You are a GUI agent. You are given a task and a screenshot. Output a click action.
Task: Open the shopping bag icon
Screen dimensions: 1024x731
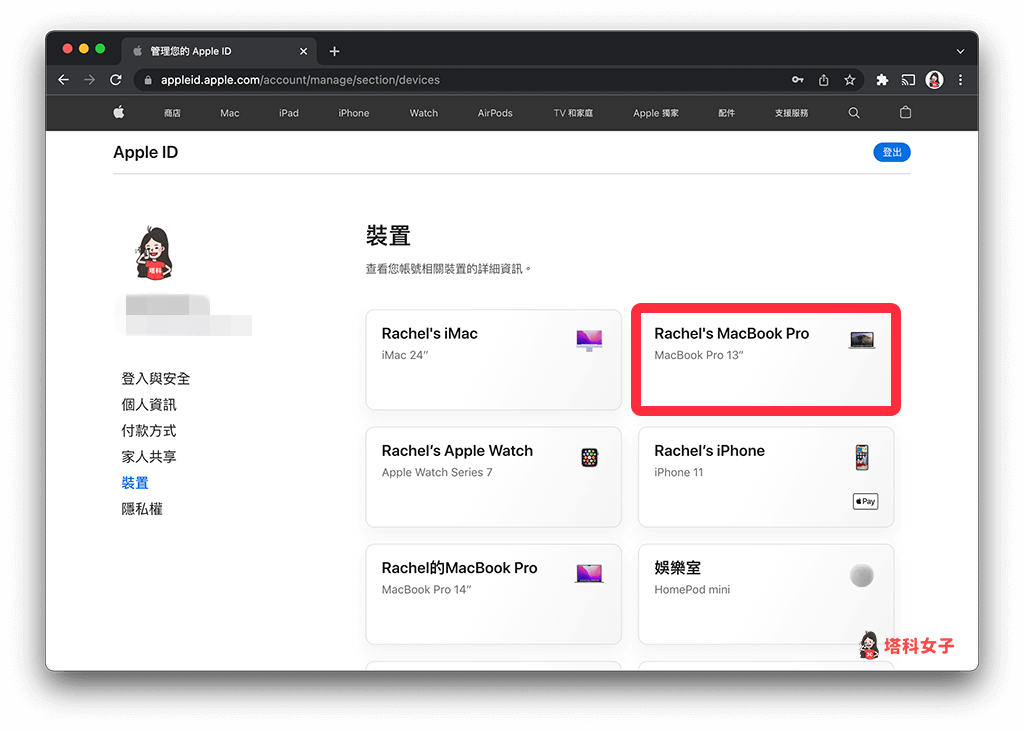click(905, 112)
